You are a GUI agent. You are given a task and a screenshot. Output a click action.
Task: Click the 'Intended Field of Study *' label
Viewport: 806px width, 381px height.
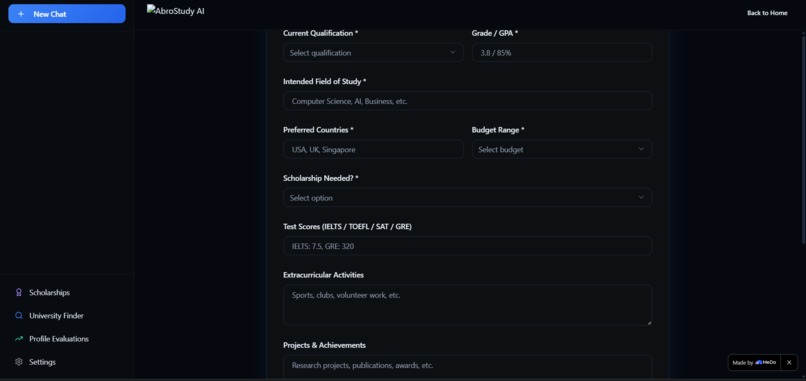coord(324,81)
